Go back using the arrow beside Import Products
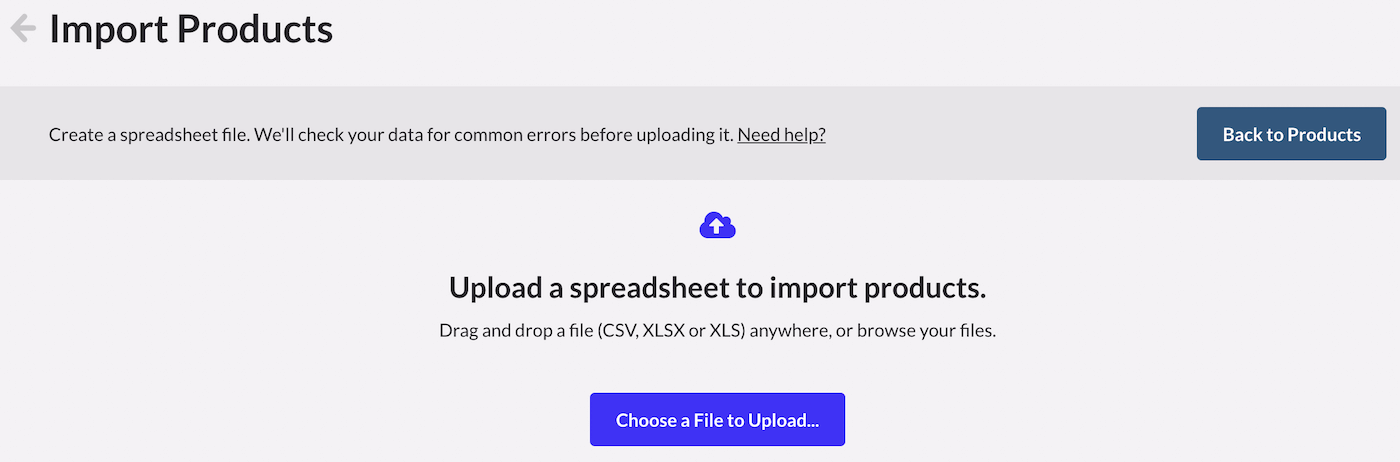 [x=23, y=29]
